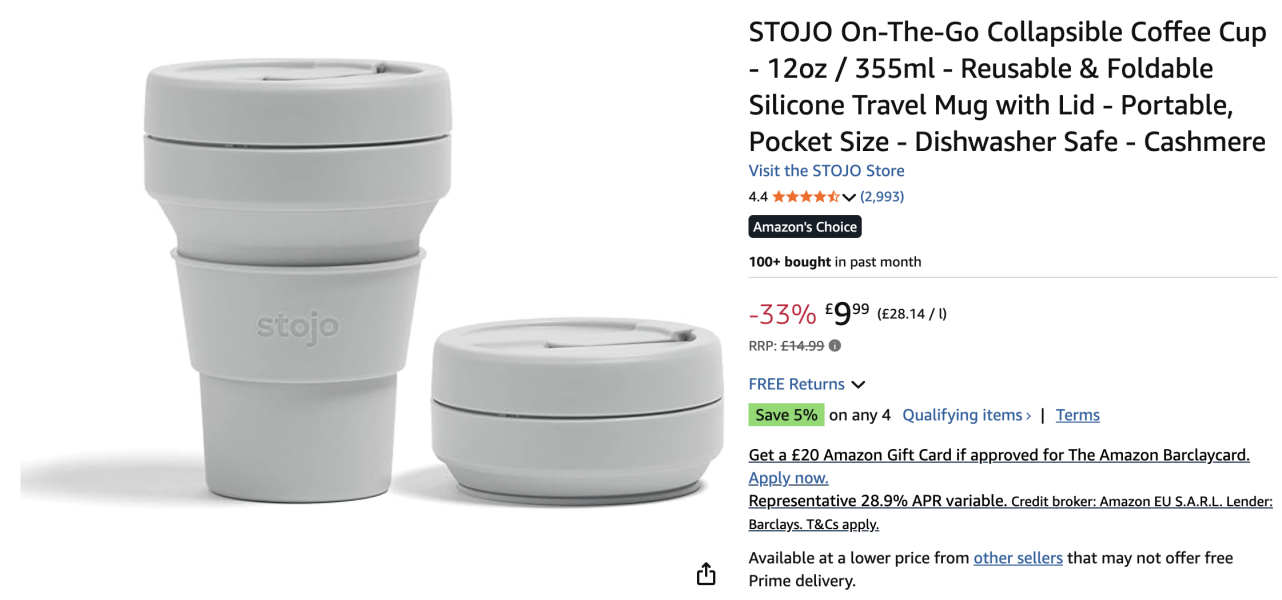1282x600 pixels.
Task: Expand the FREE Returns dropdown
Action: 806,384
